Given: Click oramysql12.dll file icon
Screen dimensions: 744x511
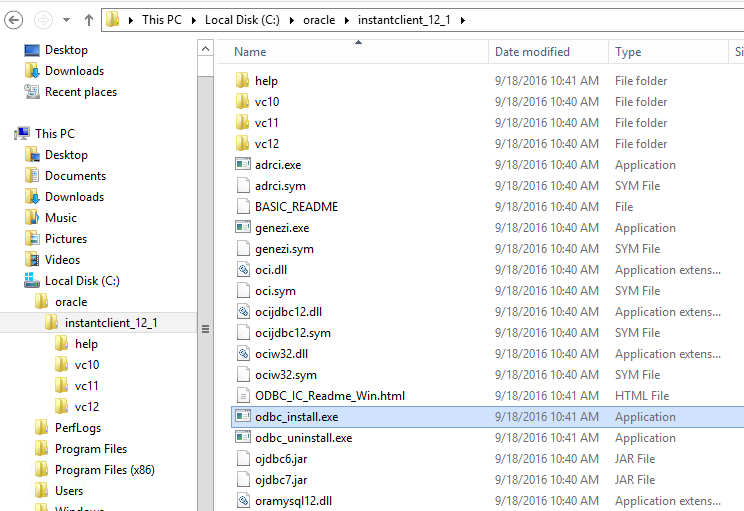Looking at the screenshot, I should click(243, 500).
